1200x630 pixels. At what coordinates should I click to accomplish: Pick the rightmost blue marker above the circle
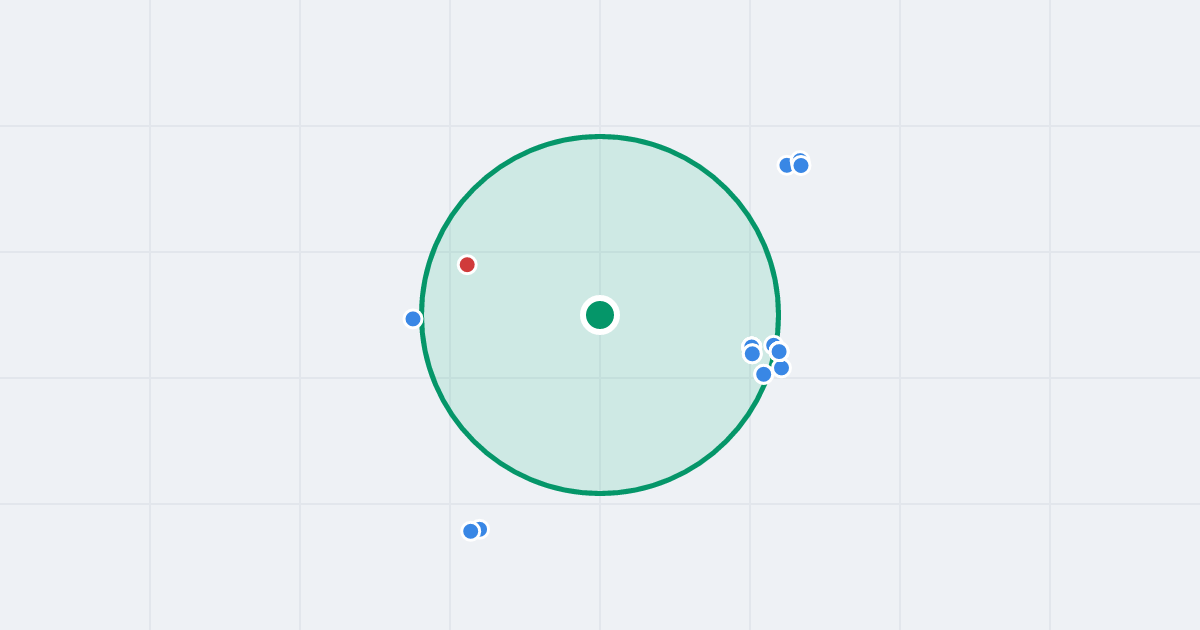[x=801, y=165]
